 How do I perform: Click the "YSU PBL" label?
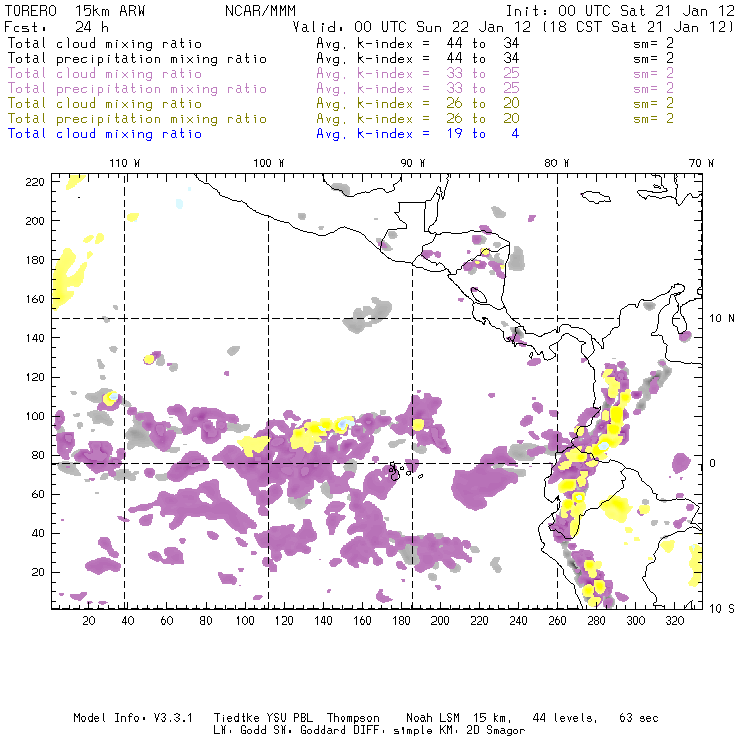click(290, 718)
